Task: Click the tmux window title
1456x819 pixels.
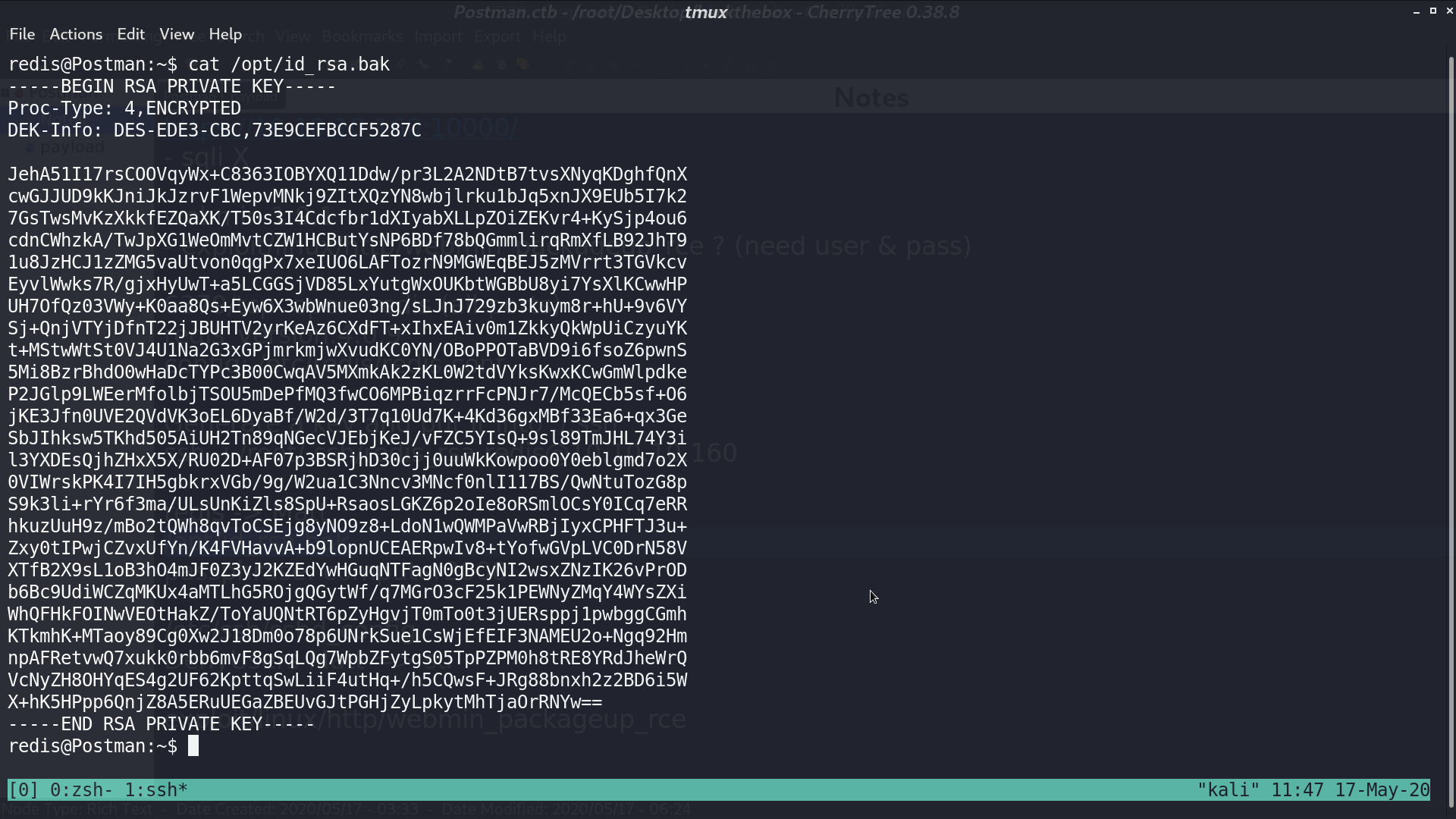Action: [706, 12]
